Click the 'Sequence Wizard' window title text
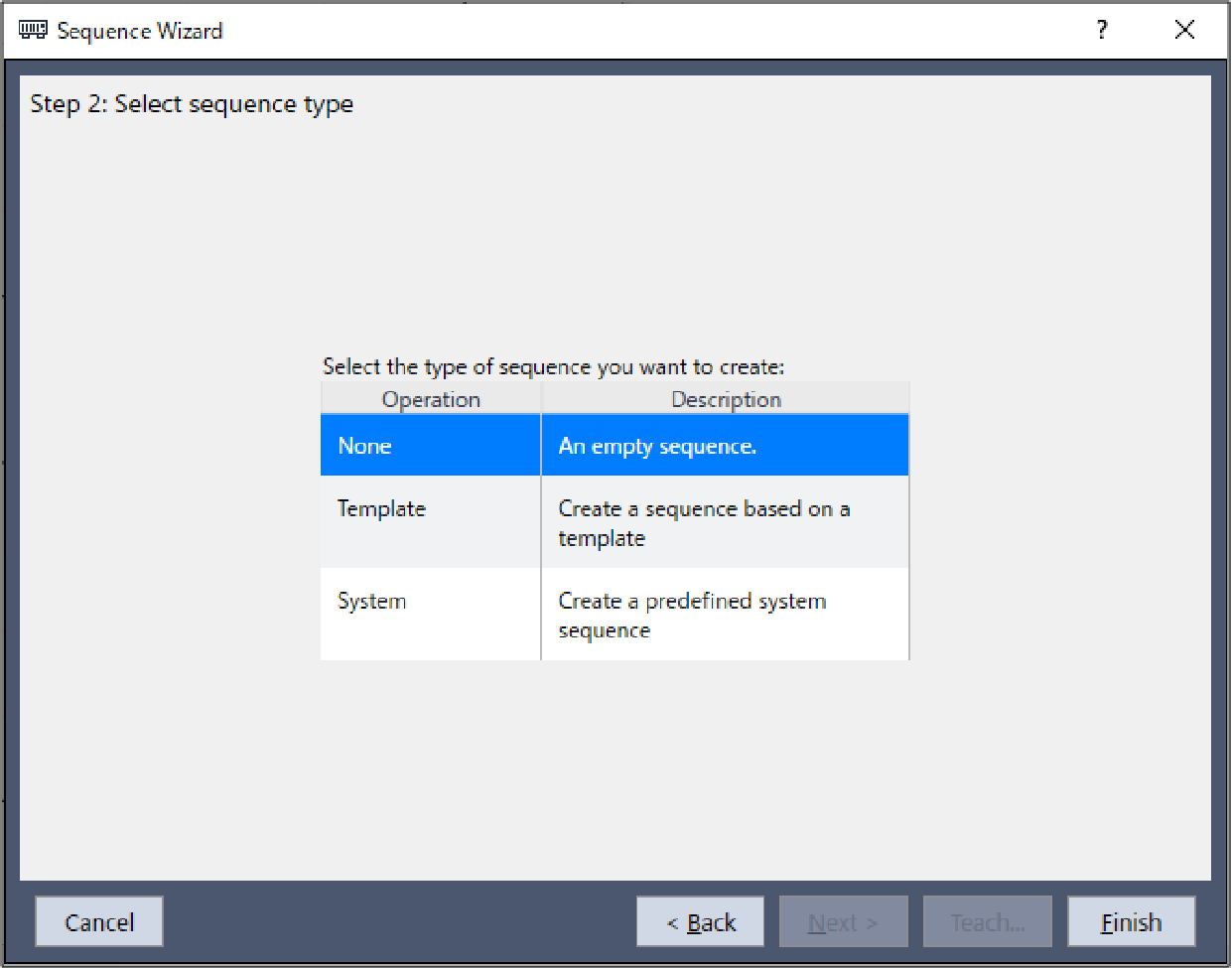The width and height of the screenshot is (1232, 968). (140, 31)
